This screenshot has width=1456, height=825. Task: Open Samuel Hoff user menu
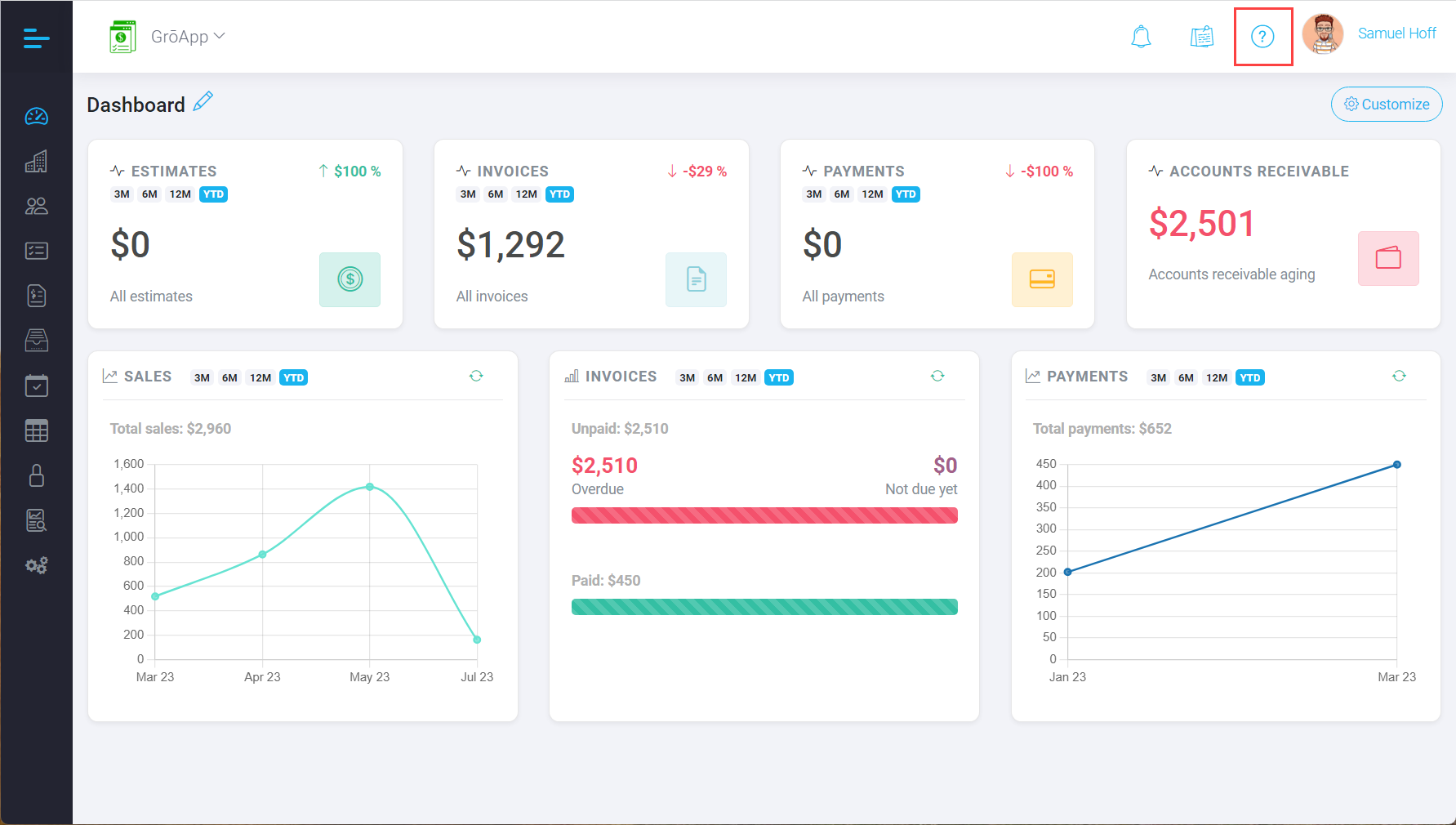point(1396,33)
